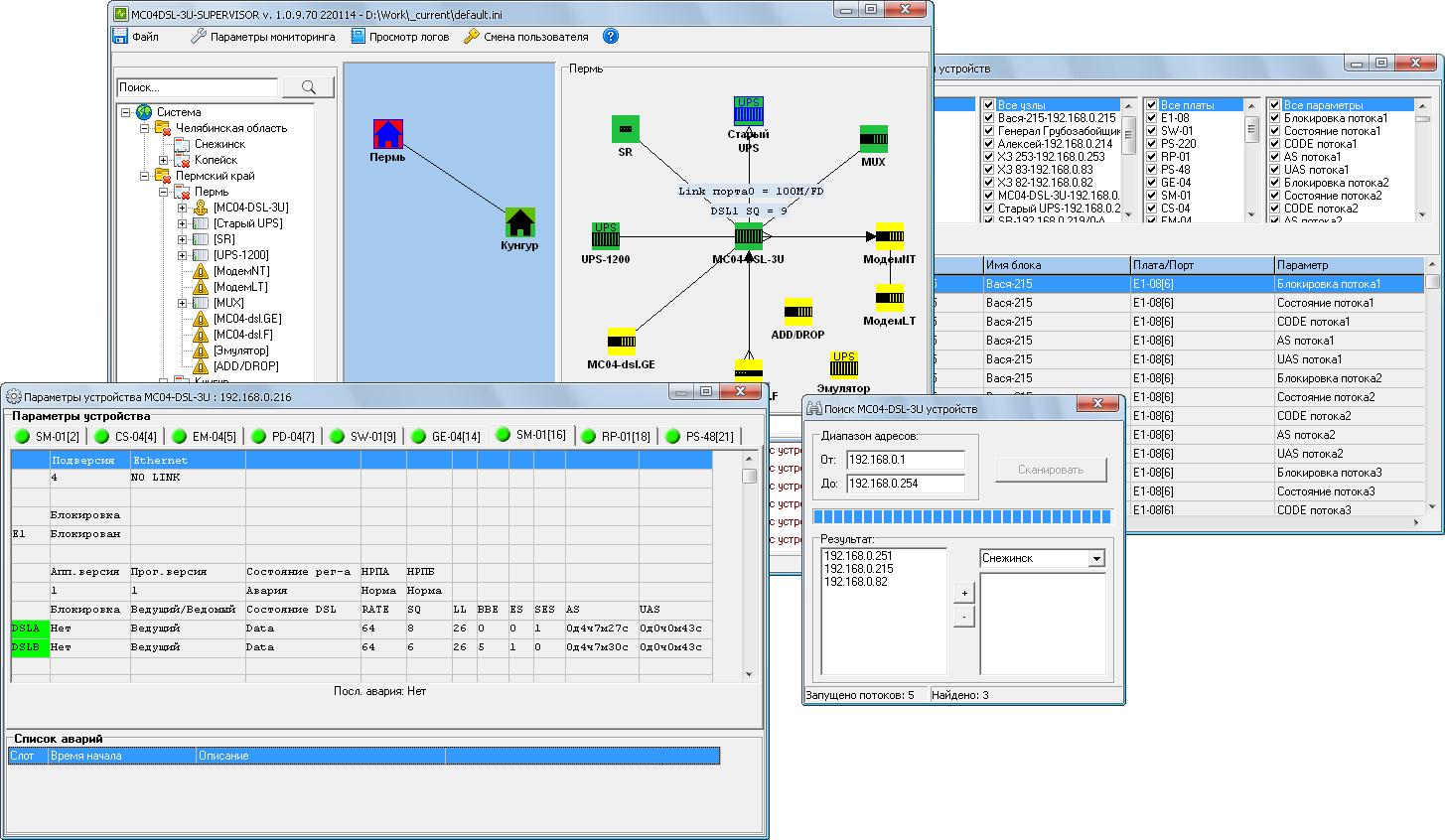Open help via blue question mark icon
The width and height of the screenshot is (1445, 840).
pos(611,37)
